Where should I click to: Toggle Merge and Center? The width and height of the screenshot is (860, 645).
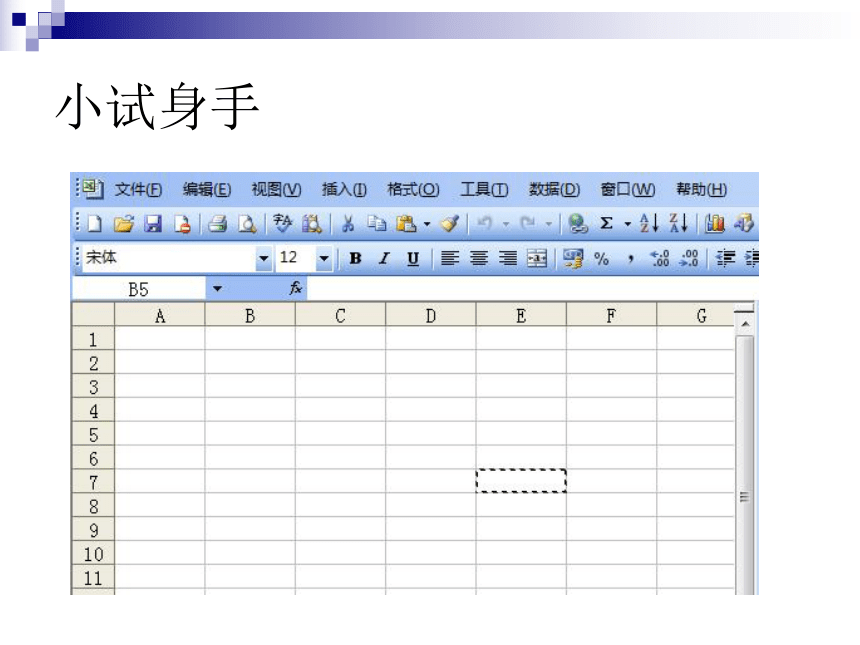point(537,258)
